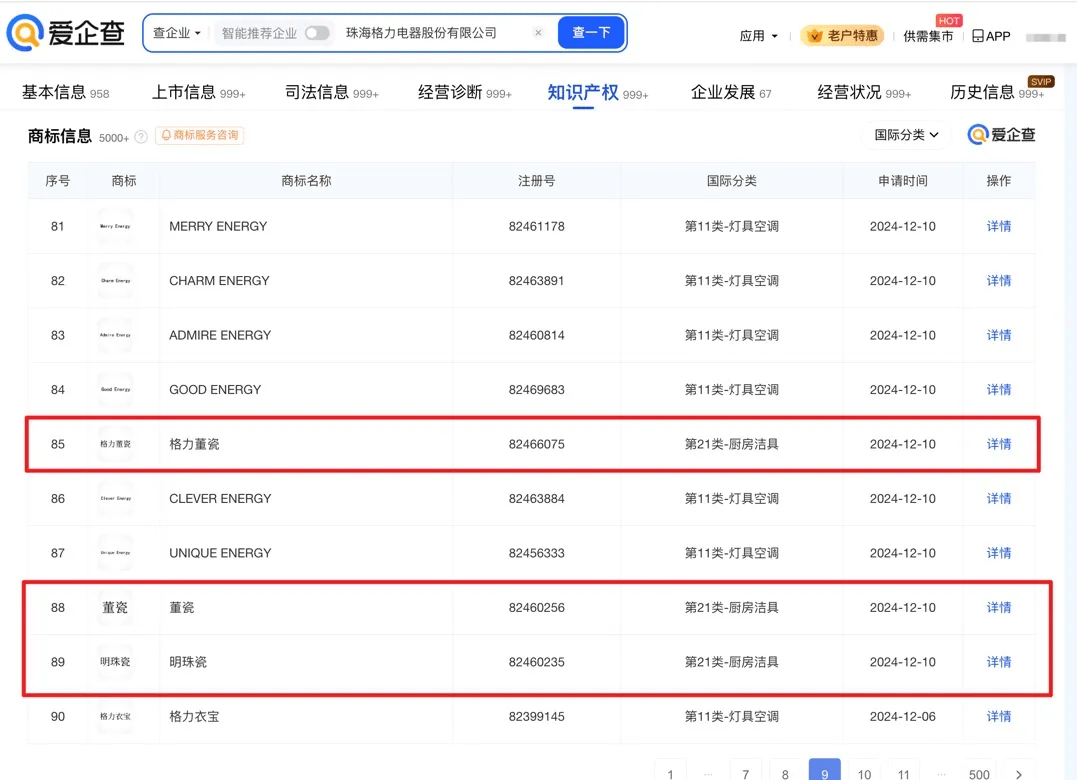Go to last page 500

click(x=979, y=772)
